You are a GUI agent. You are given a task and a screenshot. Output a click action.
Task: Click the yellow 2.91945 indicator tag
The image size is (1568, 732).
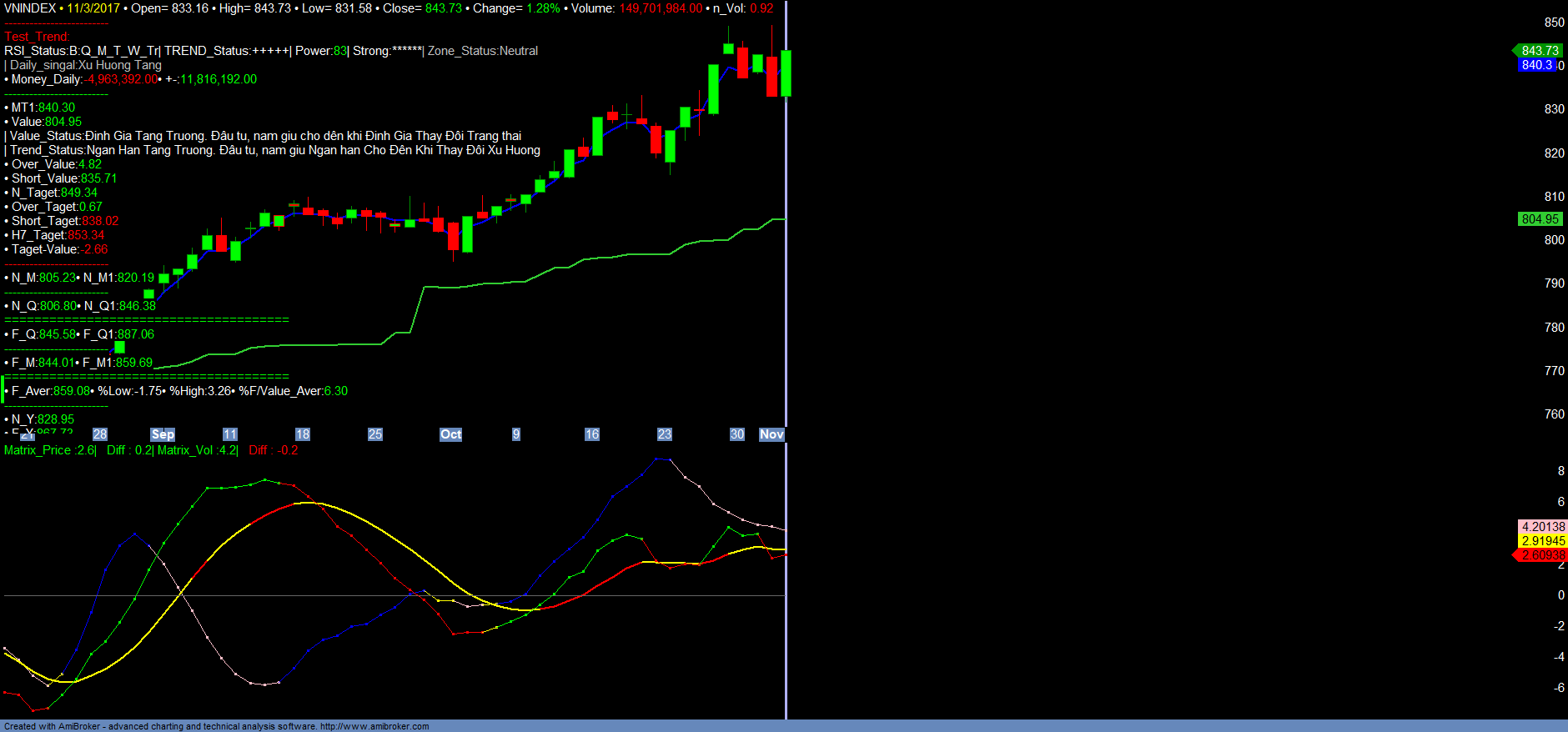[x=1543, y=541]
